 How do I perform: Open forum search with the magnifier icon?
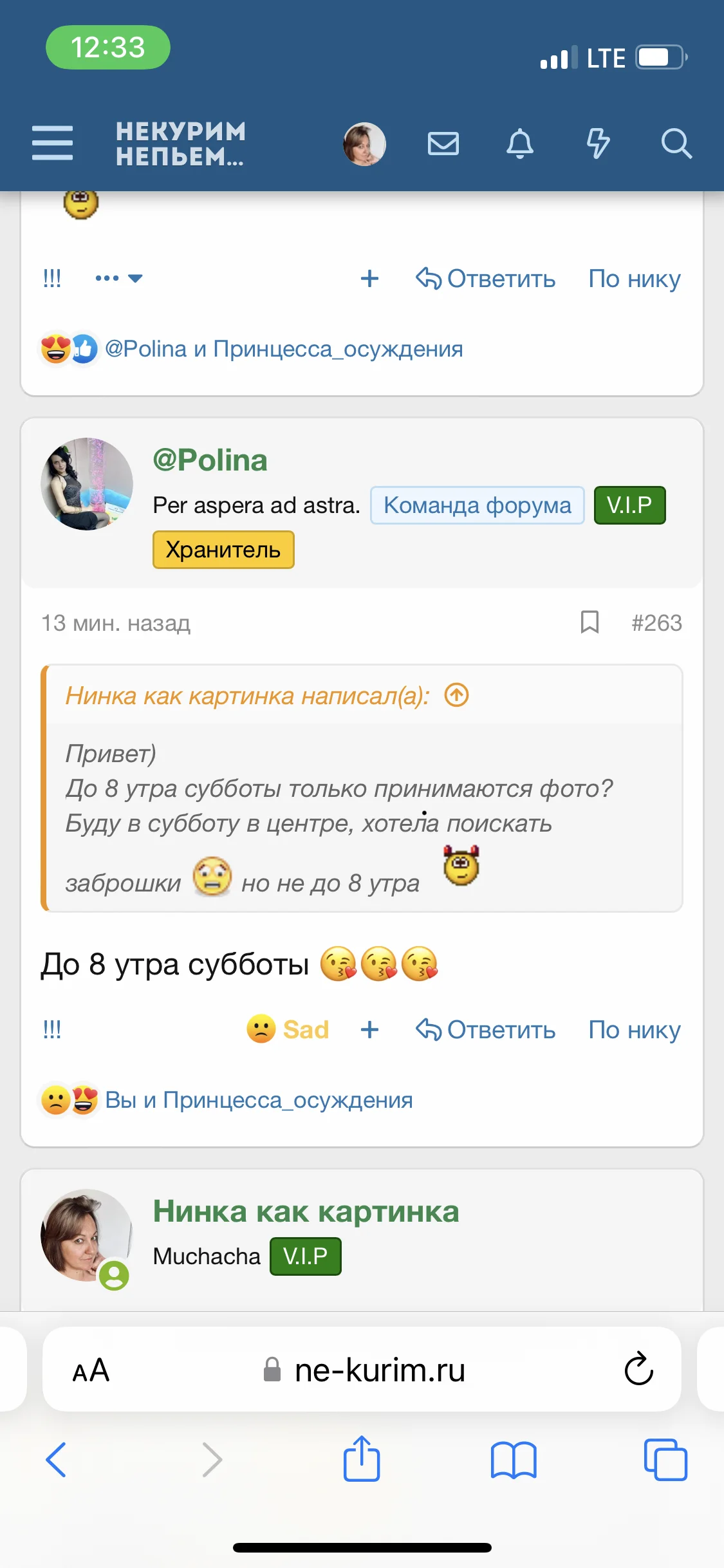coord(676,144)
